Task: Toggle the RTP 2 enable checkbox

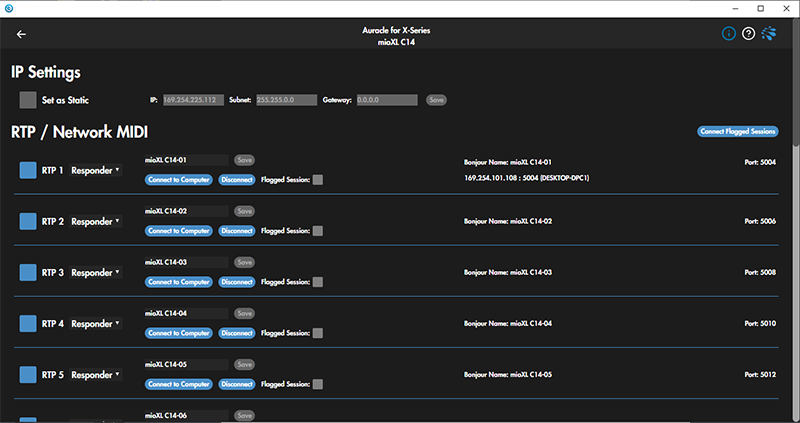Action: 28,221
